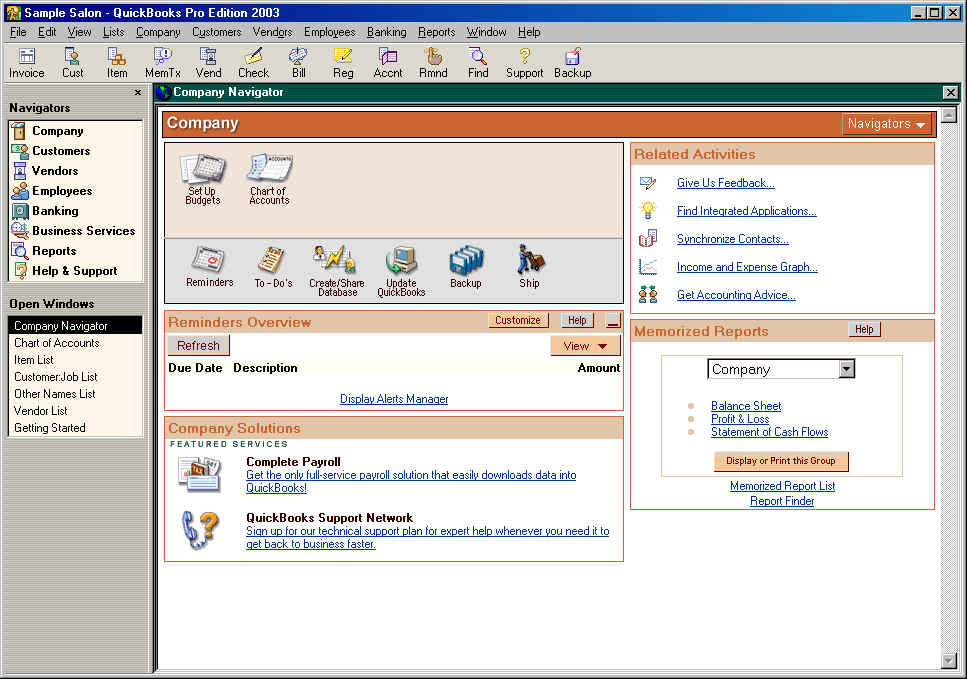Screen dimensions: 967x679
Task: Open the Check toolbar icon
Action: click(253, 63)
